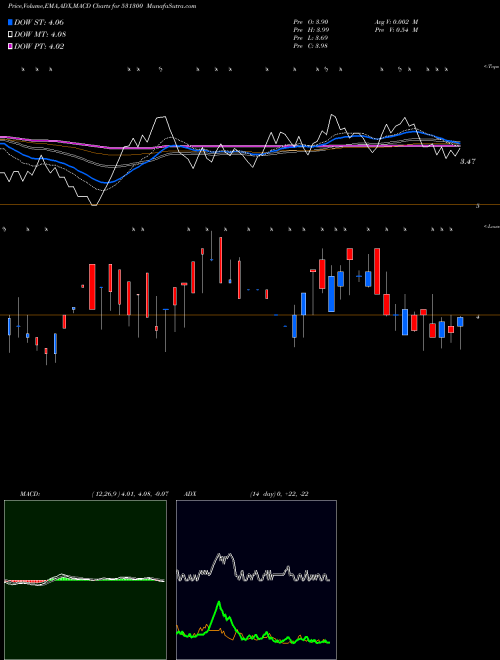The image size is (500, 660).
Task: Click the last blue candlestick on the right
Action: pyautogui.click(x=460, y=322)
